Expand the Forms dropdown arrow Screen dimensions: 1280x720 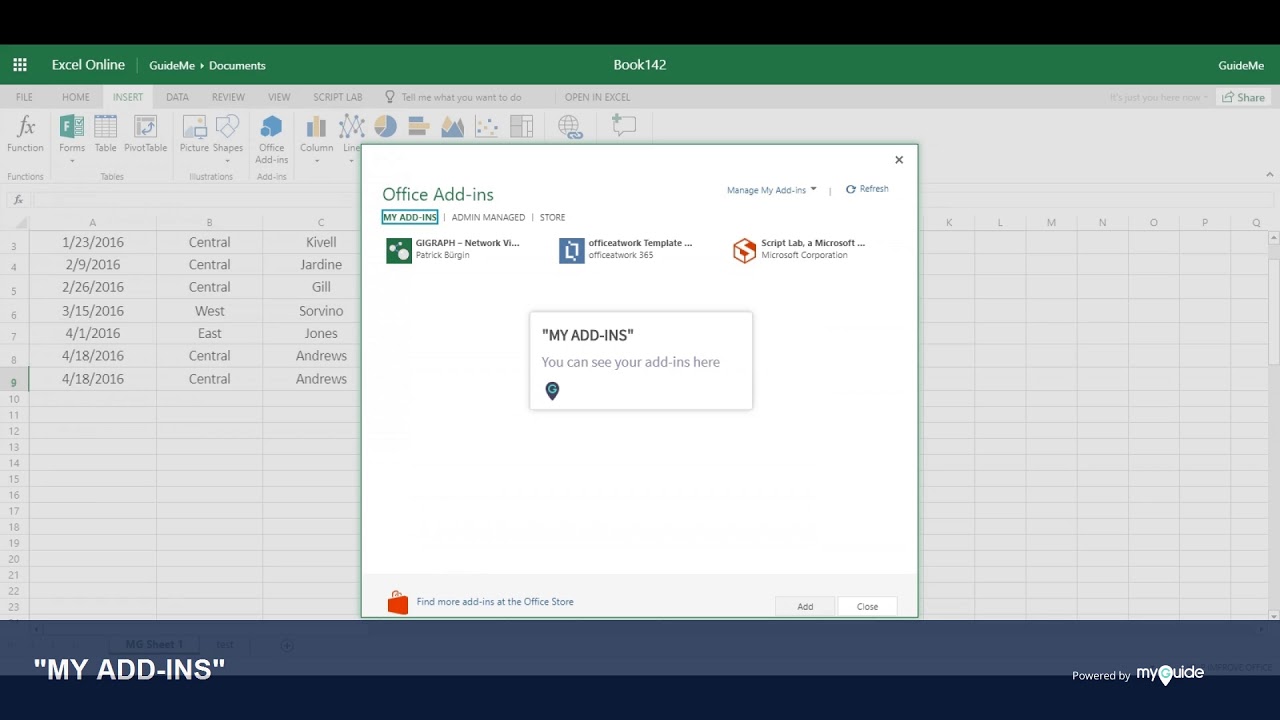point(72,161)
